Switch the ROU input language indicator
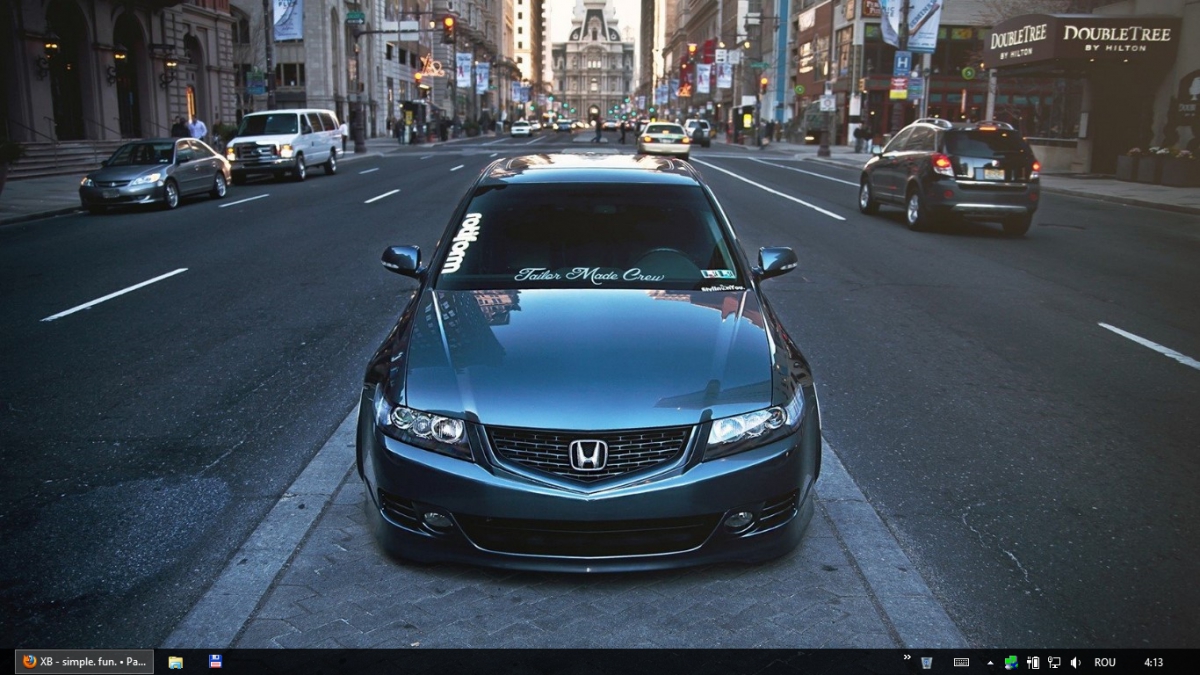This screenshot has height=675, width=1200. coord(1105,662)
